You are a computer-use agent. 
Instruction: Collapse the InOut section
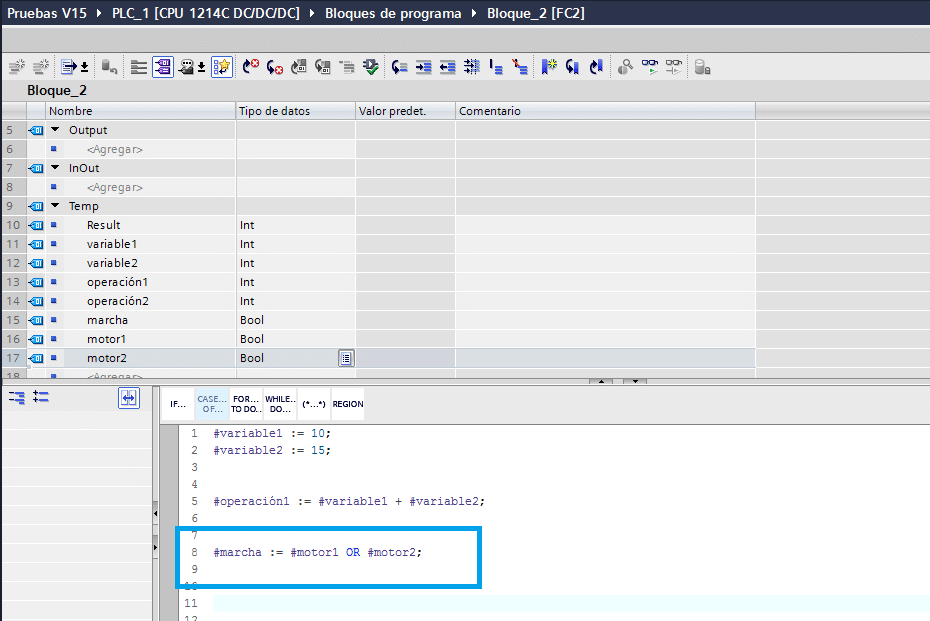point(55,168)
